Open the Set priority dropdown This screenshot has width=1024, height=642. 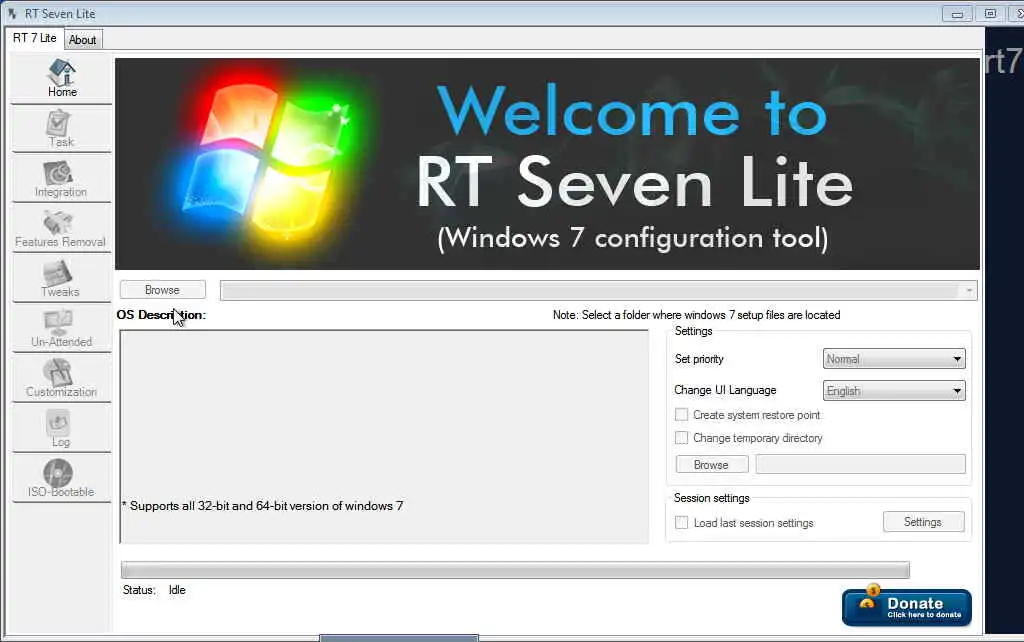[894, 359]
